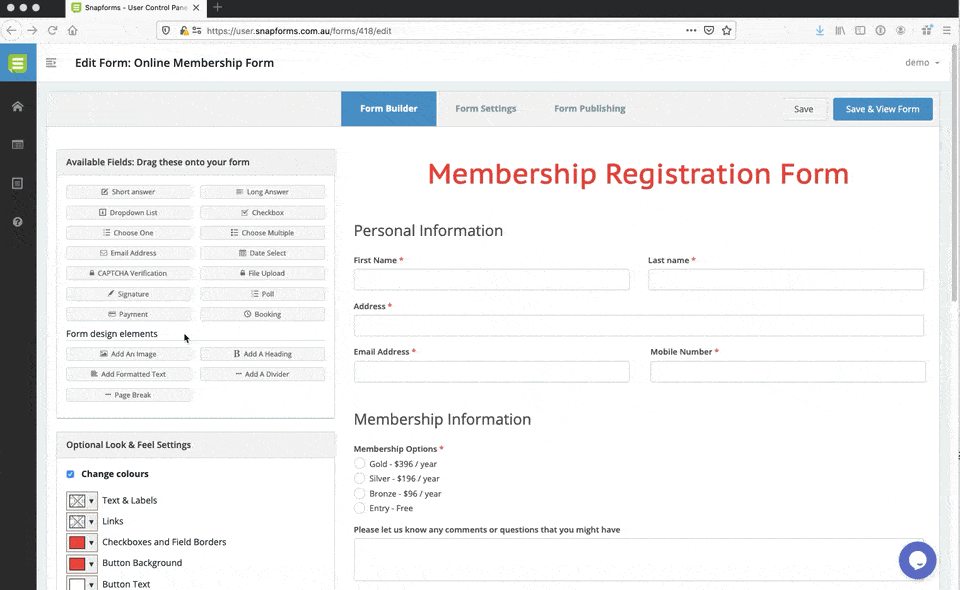Screen dimensions: 960x590
Task: Click the Snapforms logo icon
Action: click(18, 63)
